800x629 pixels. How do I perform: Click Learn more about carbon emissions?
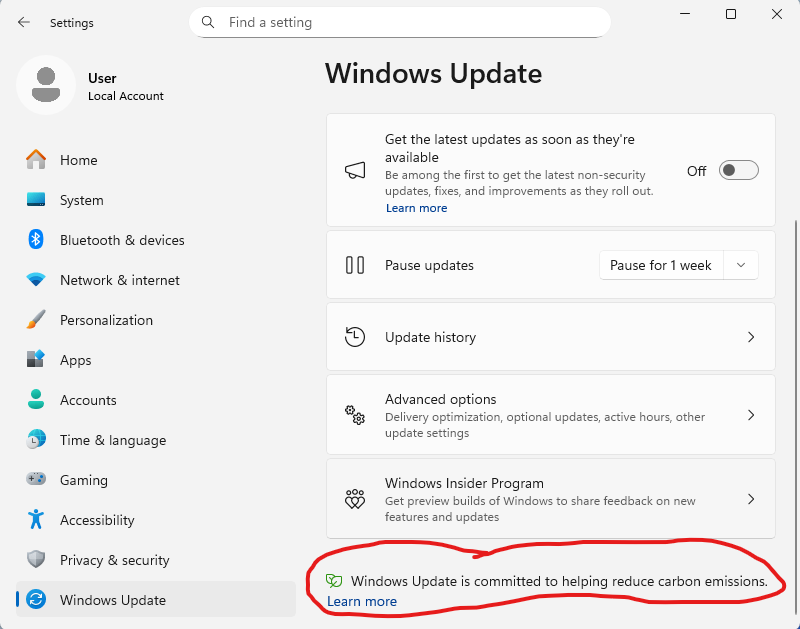click(362, 601)
